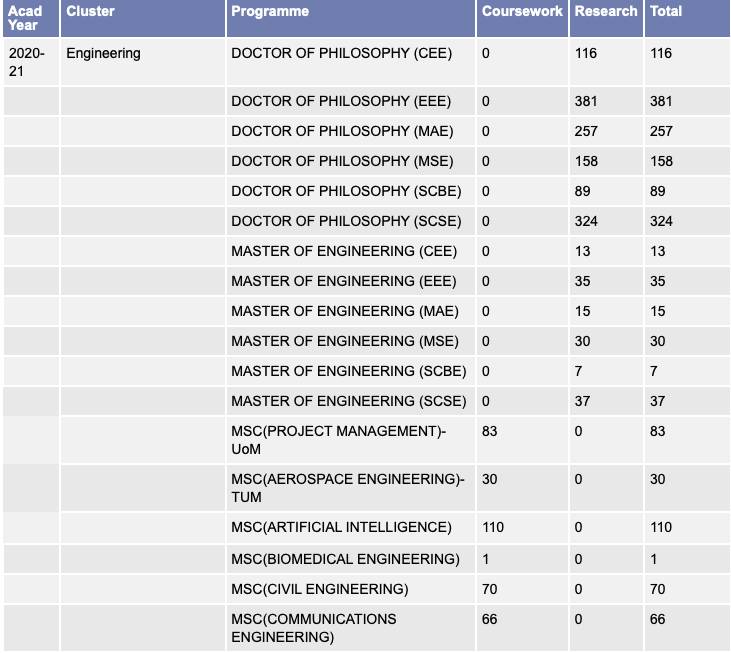
Task: Select MSC(AEROSPACE ENGINEERING)-TUM programme cell
Action: click(x=347, y=488)
